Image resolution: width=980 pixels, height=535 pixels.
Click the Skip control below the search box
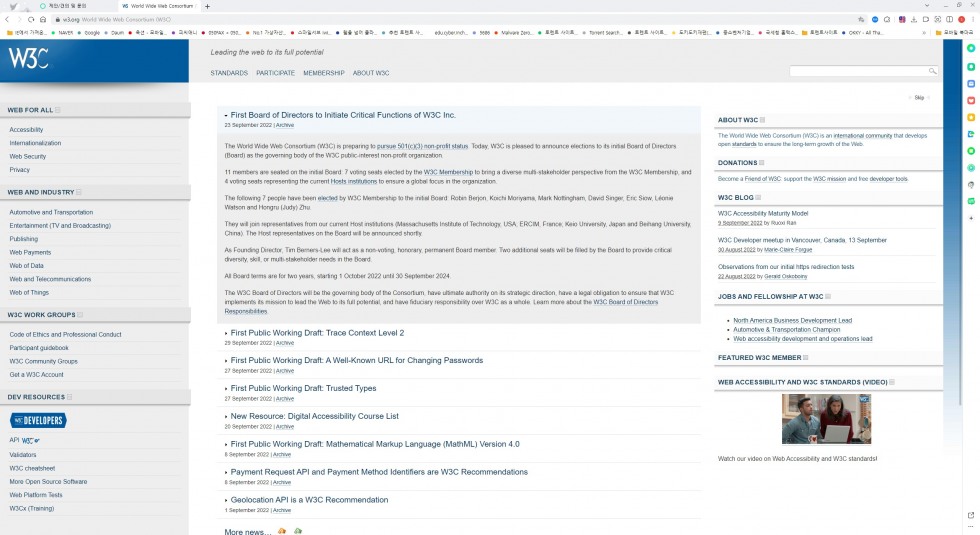point(919,98)
